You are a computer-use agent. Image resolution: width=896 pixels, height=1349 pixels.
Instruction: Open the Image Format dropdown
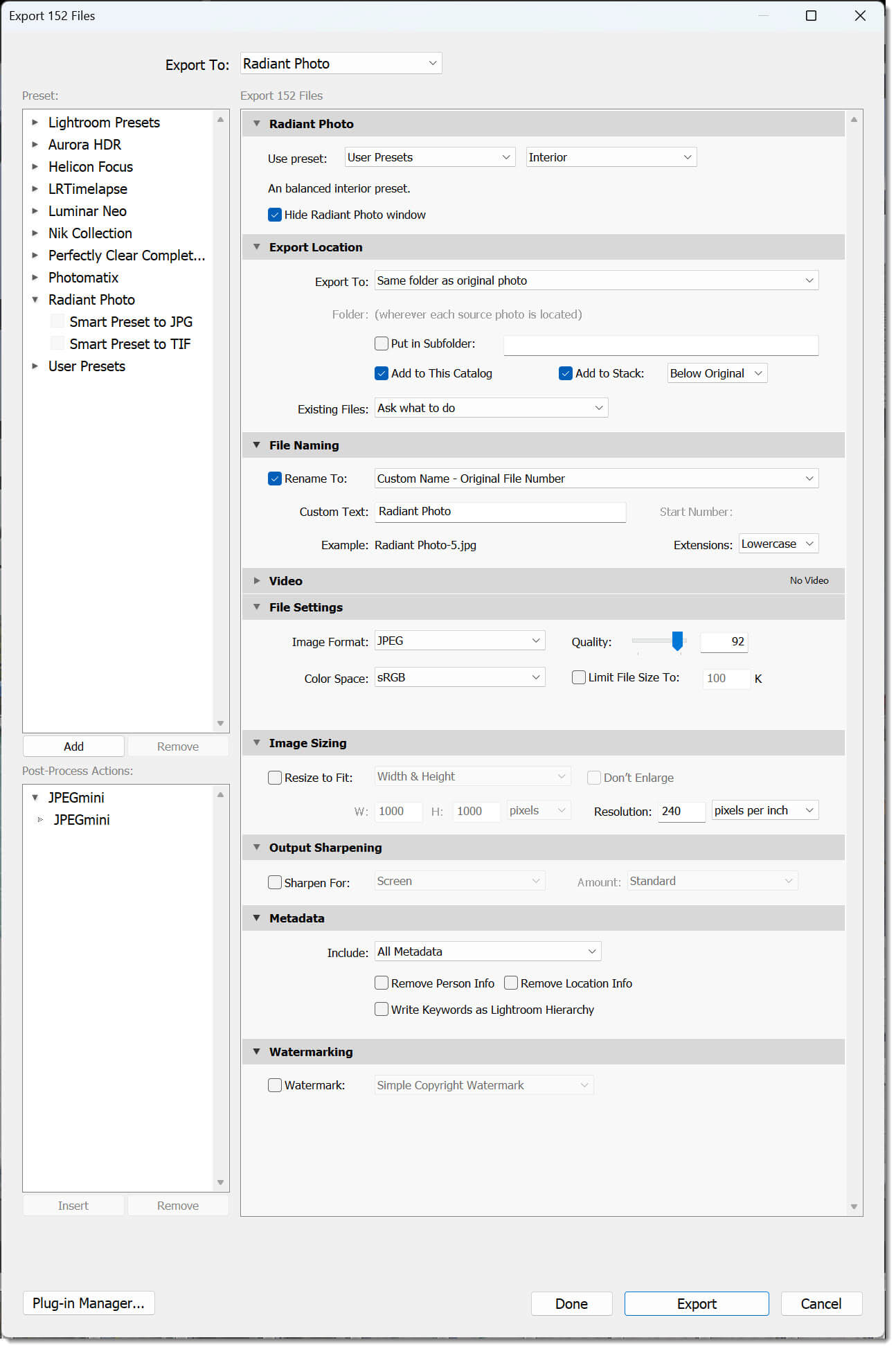pyautogui.click(x=459, y=641)
